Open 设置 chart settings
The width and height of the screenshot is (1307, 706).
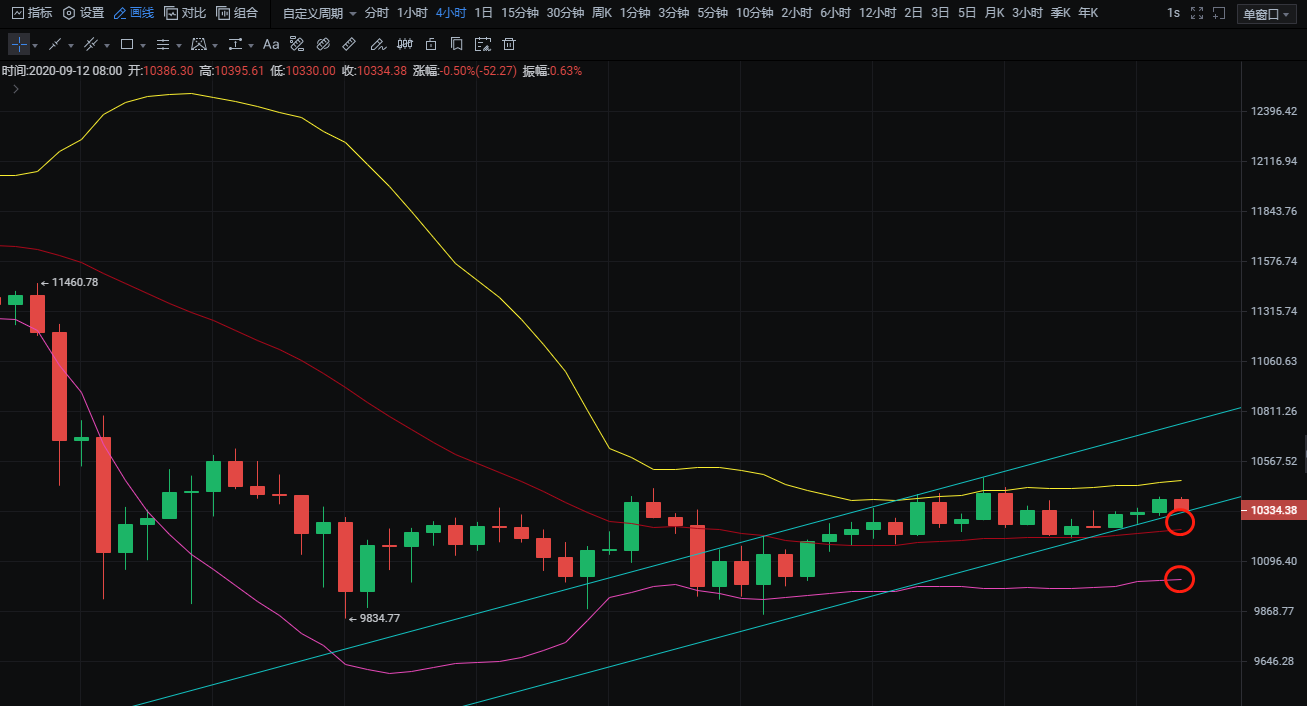83,13
